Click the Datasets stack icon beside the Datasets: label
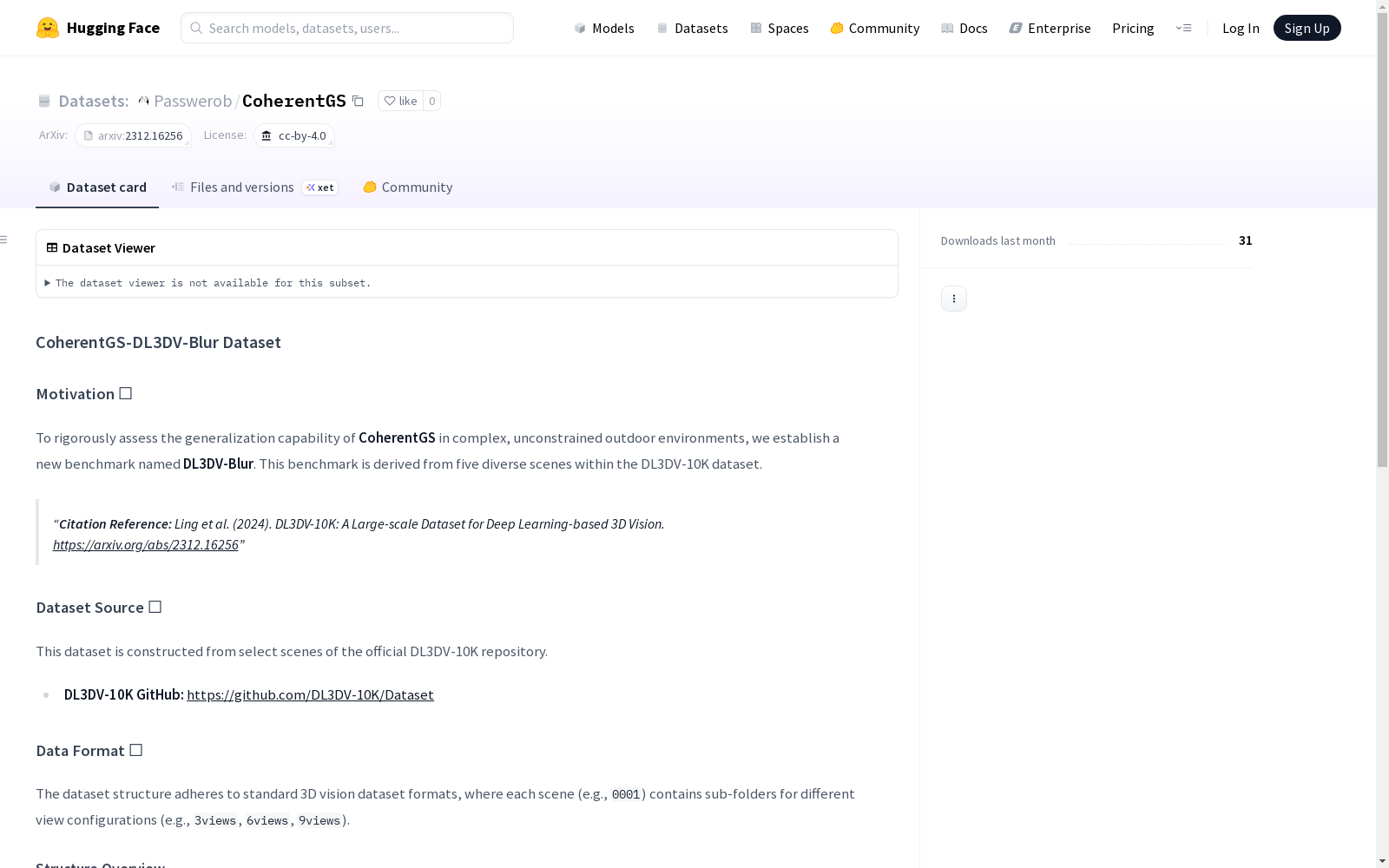Image resolution: width=1389 pixels, height=868 pixels. click(44, 101)
